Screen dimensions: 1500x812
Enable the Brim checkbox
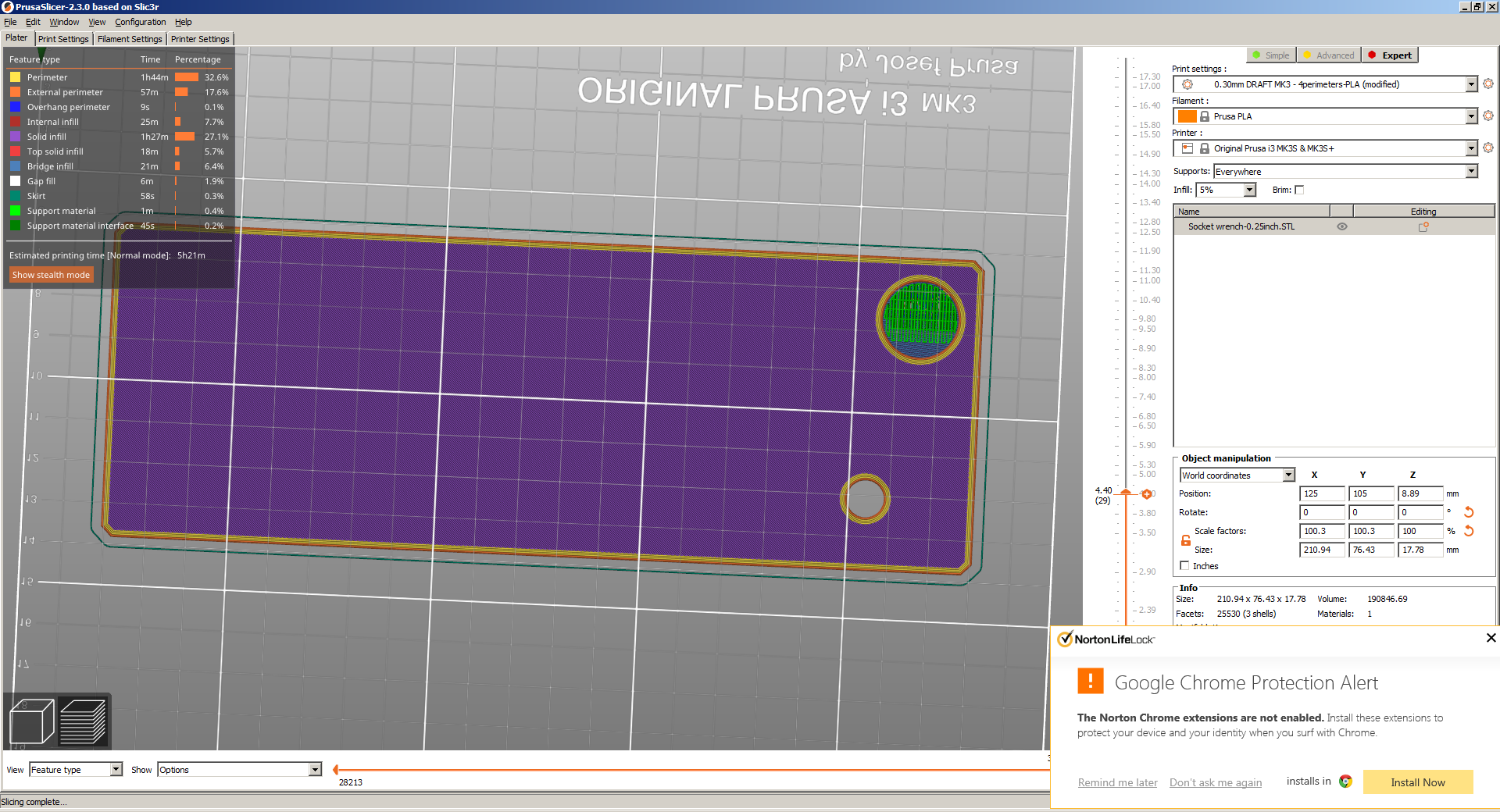coord(1299,190)
